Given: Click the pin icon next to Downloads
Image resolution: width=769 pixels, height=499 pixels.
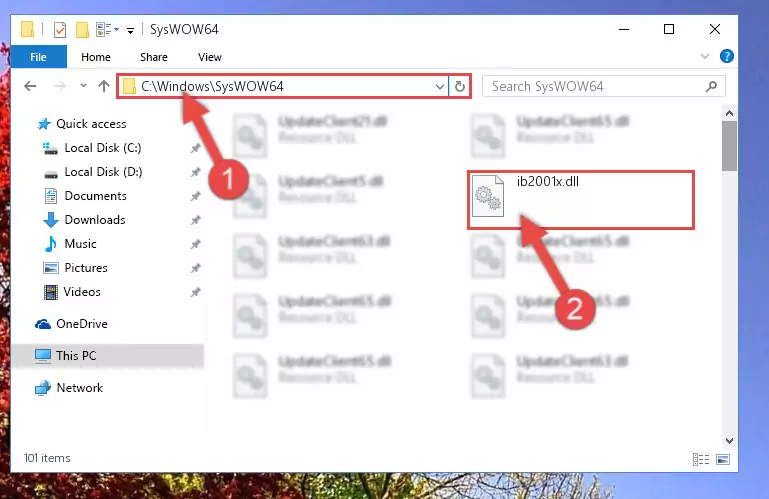Looking at the screenshot, I should coord(195,220).
